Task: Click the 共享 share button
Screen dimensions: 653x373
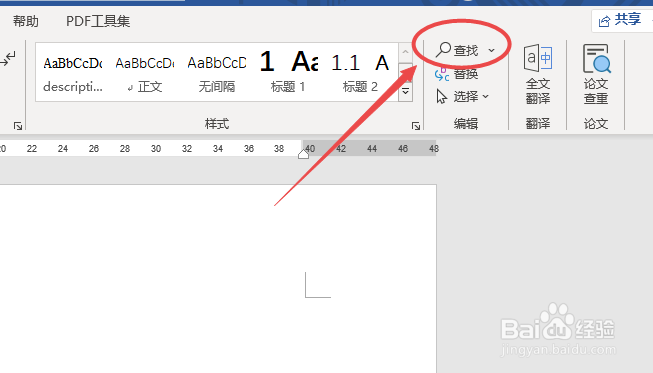Action: (621, 20)
